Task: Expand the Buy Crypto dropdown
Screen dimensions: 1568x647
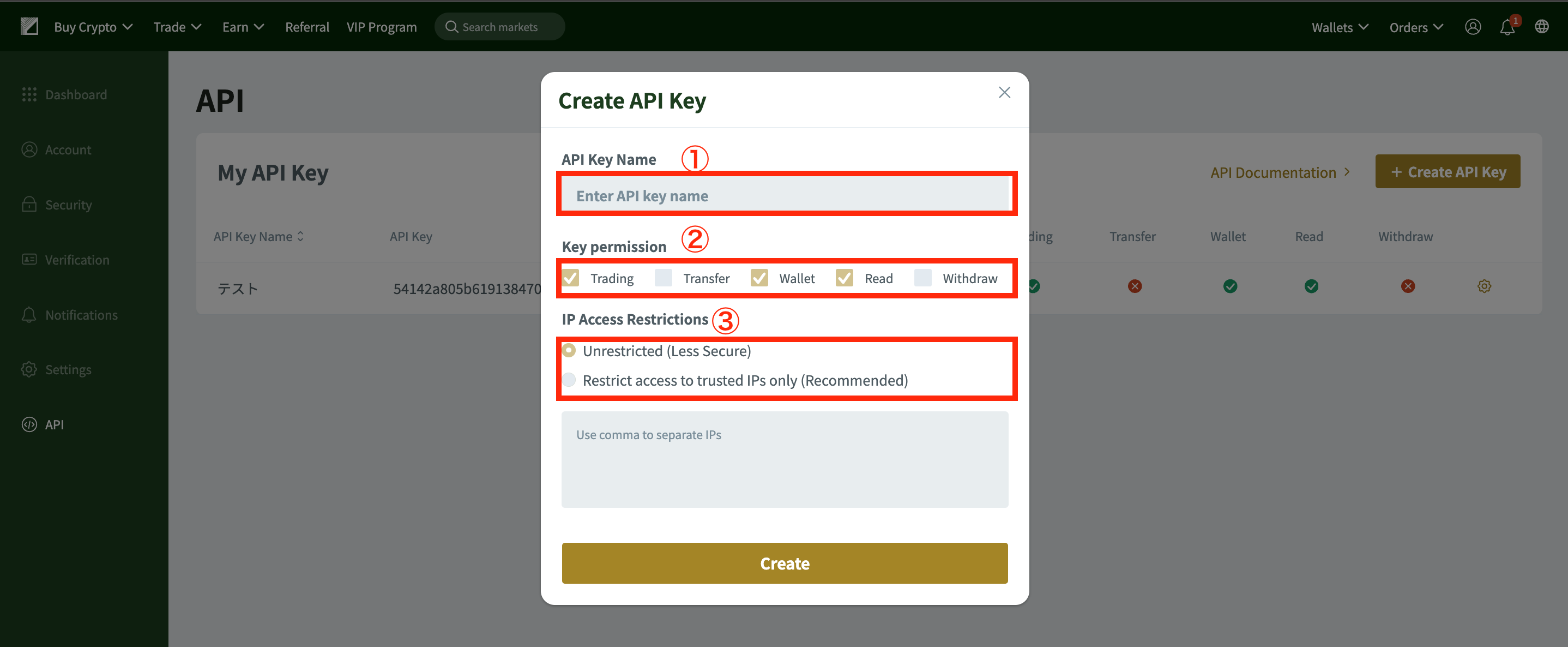Action: point(93,27)
